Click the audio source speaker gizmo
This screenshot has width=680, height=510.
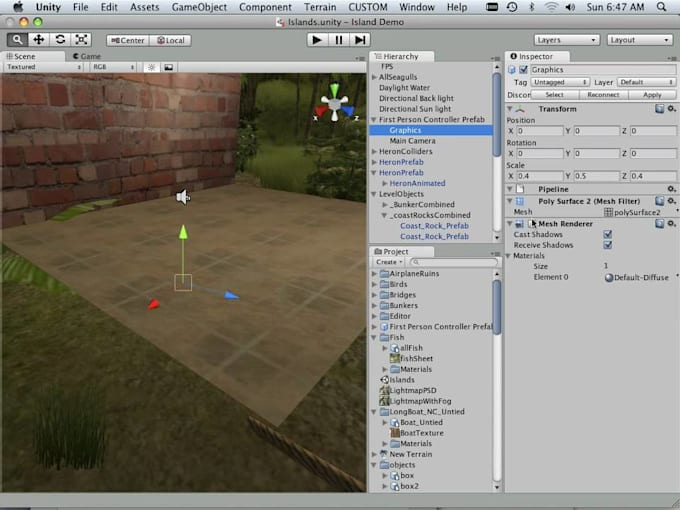(x=183, y=197)
